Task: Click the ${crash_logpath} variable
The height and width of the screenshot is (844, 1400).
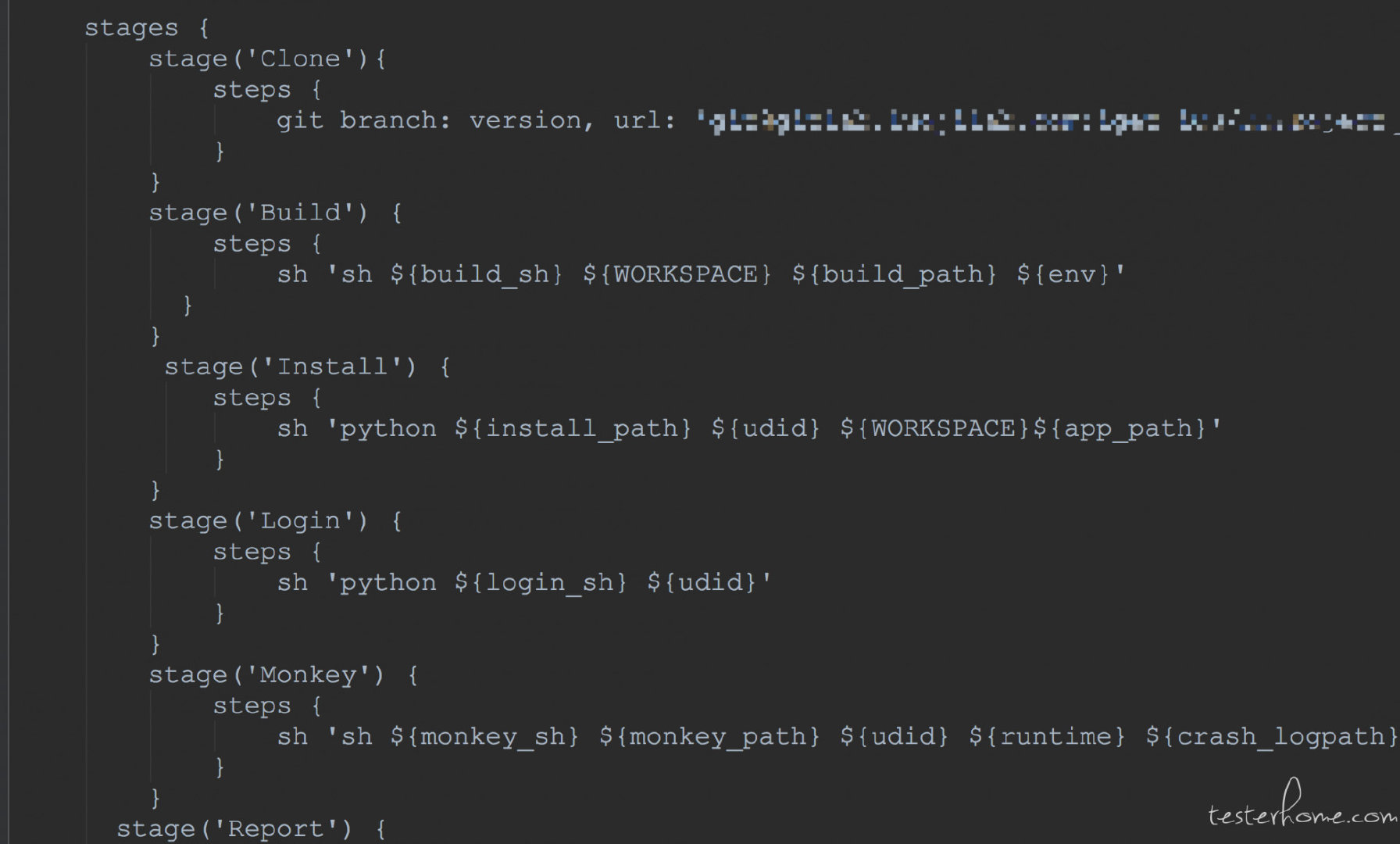Action: tap(1272, 736)
